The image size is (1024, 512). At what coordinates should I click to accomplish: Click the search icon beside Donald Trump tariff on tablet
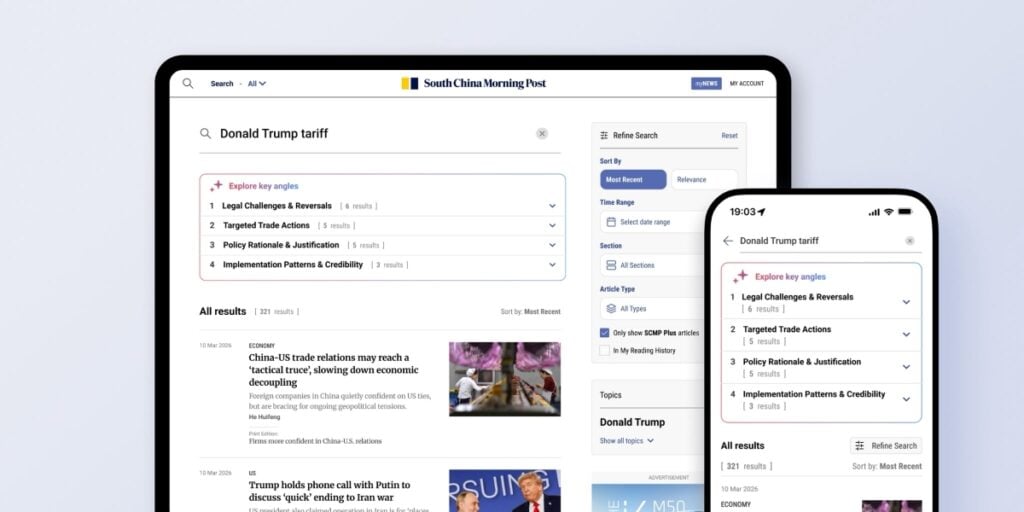(x=205, y=134)
